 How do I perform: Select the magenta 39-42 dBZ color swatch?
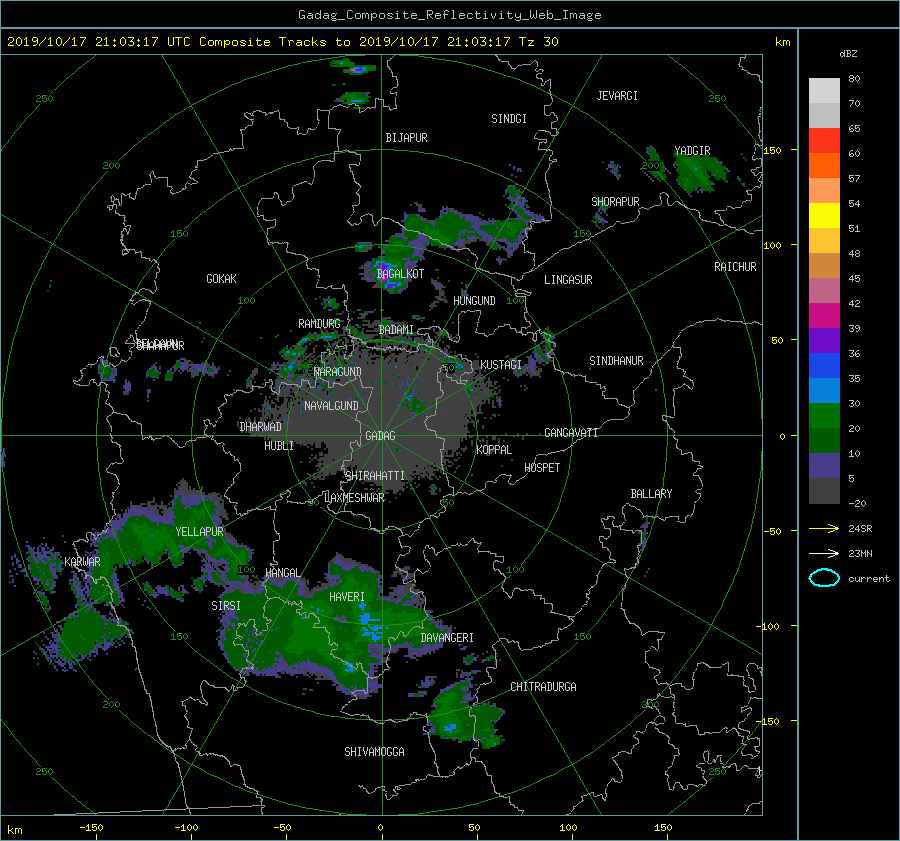[x=824, y=316]
